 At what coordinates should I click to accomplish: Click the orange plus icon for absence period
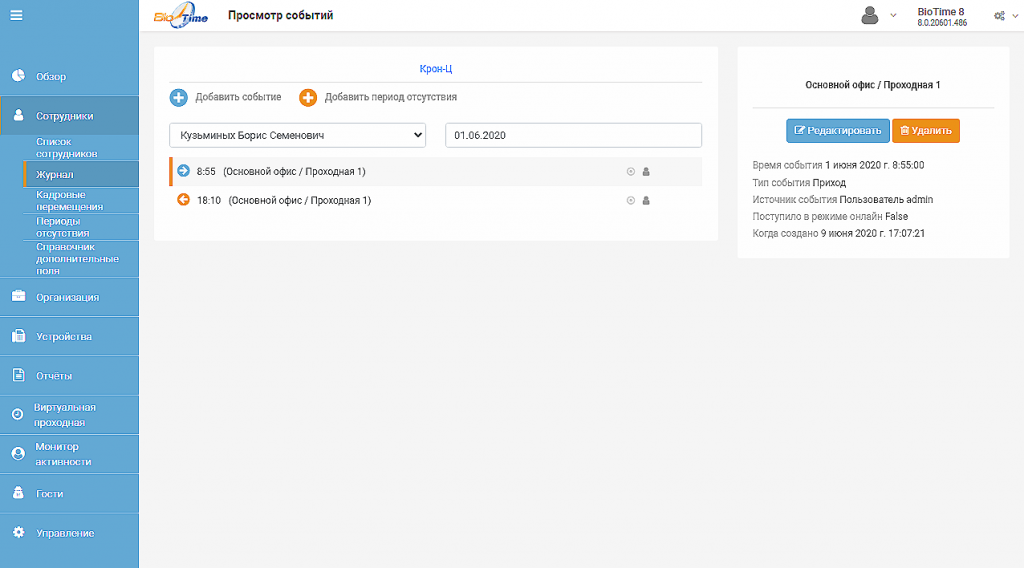click(308, 97)
